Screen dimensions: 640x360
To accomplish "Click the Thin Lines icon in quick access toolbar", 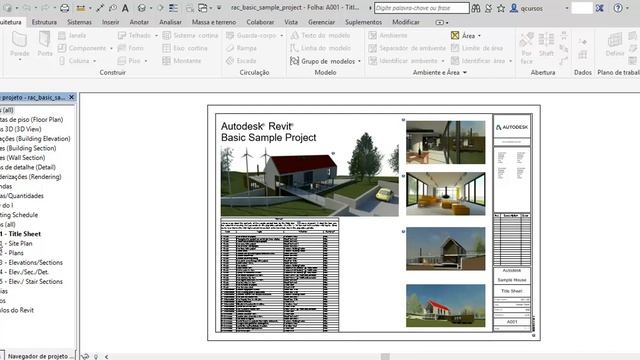I will 173,8.
